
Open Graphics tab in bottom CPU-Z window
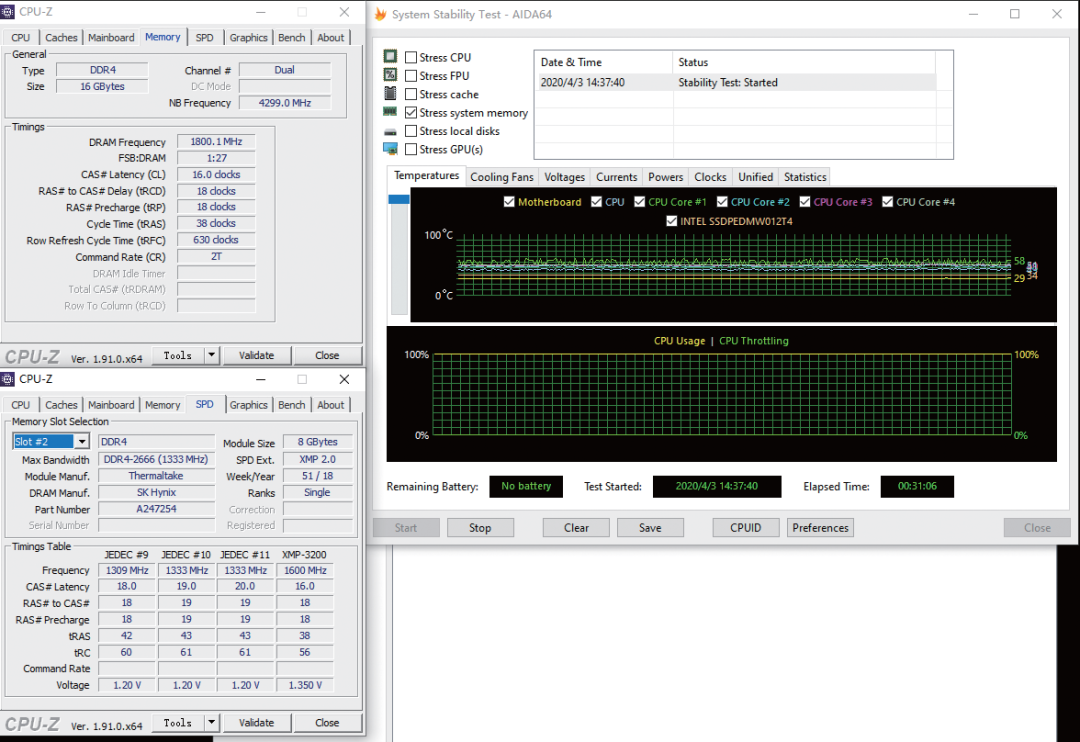pyautogui.click(x=248, y=405)
